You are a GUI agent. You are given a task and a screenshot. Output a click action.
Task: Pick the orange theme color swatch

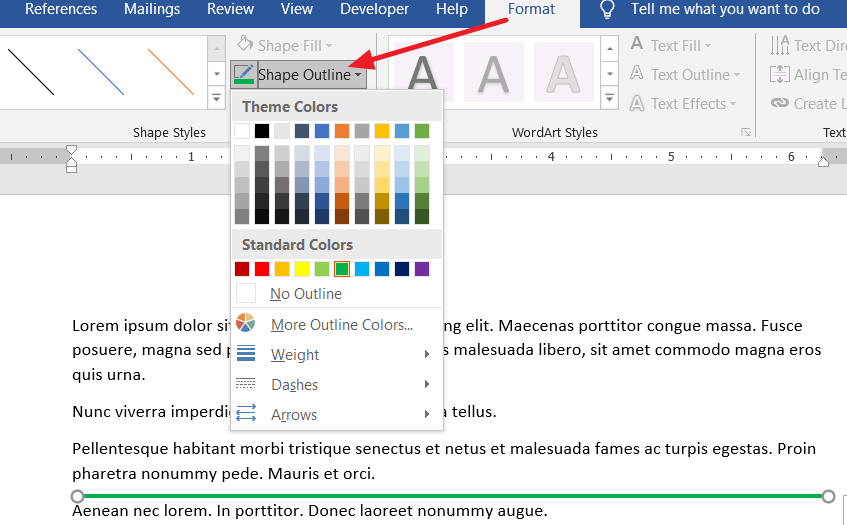(341, 131)
